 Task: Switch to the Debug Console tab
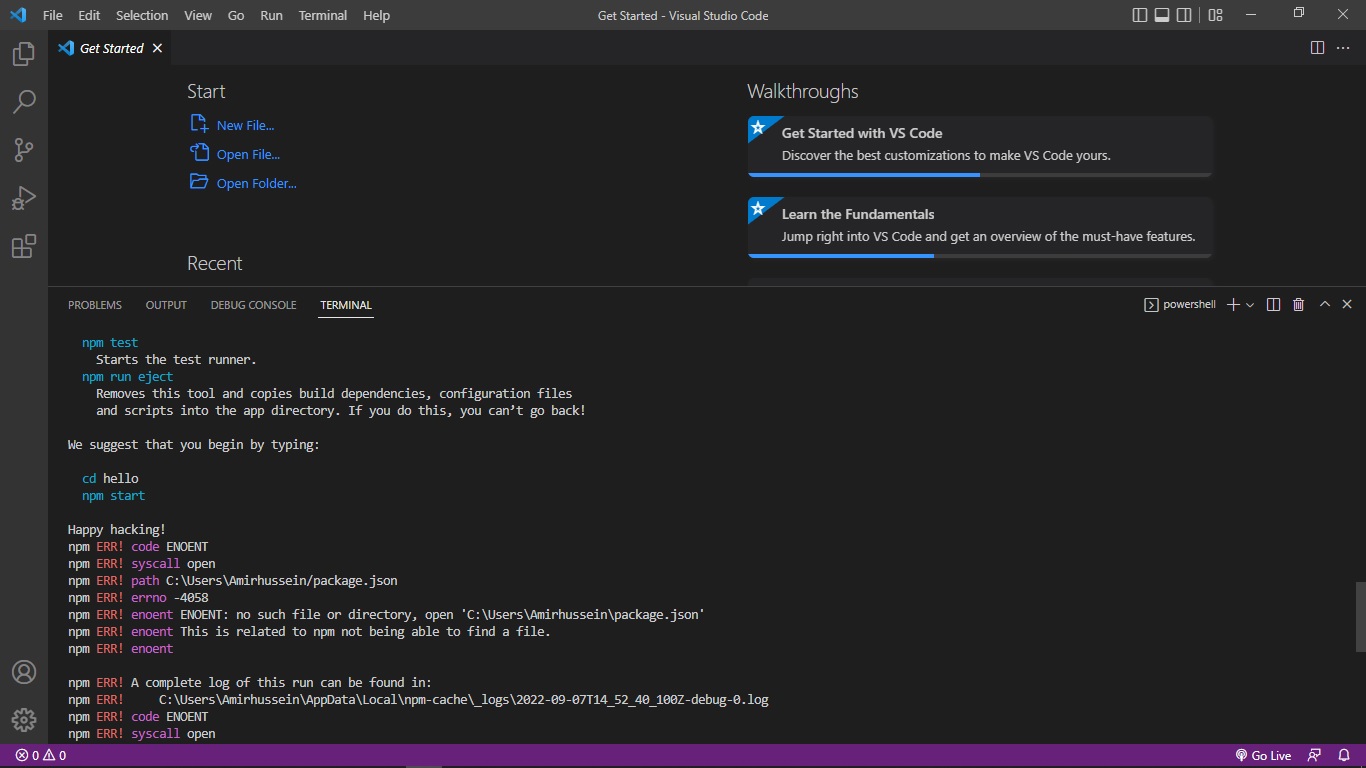(253, 305)
